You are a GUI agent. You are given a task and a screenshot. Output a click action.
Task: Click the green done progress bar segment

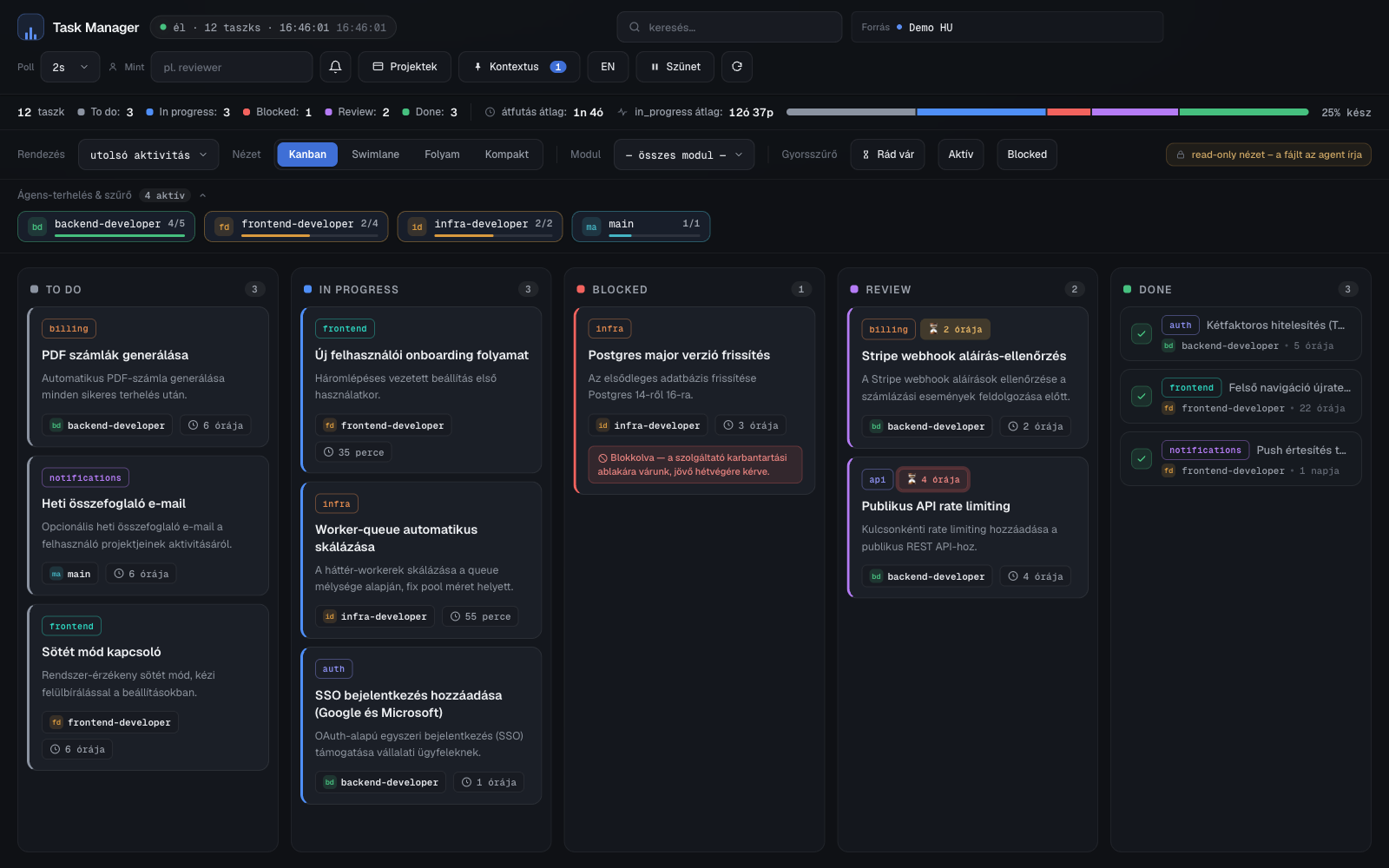point(1244,112)
